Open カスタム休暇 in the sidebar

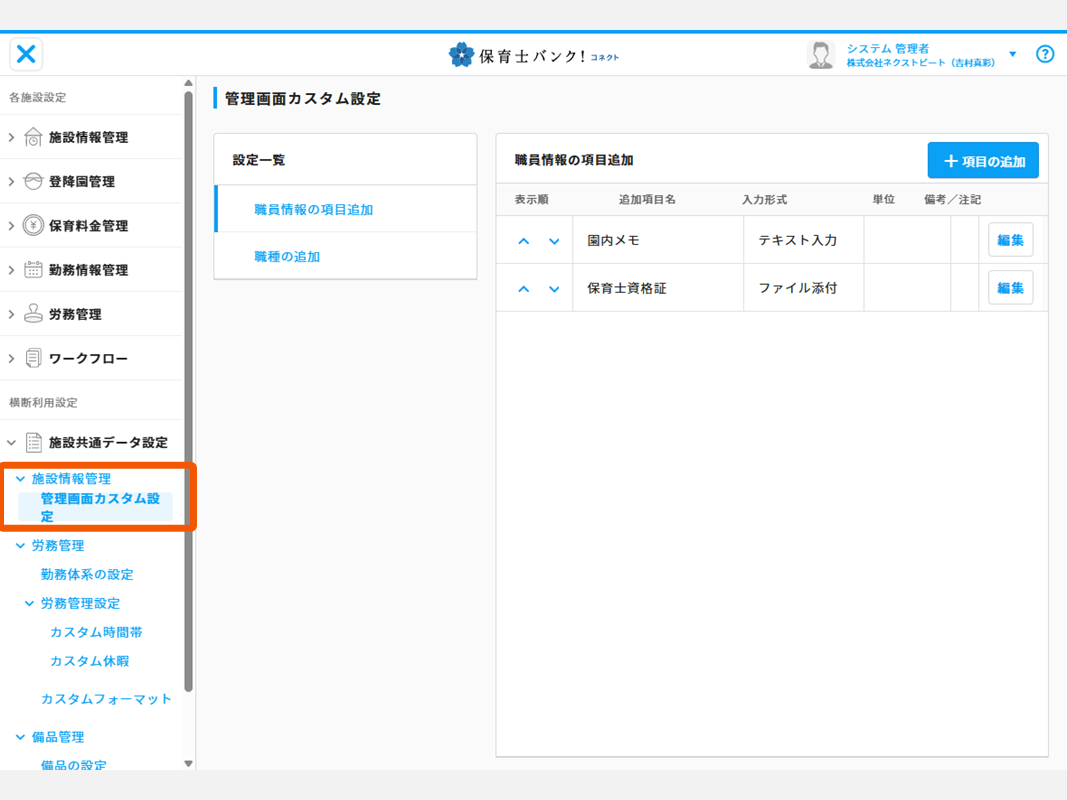(89, 661)
